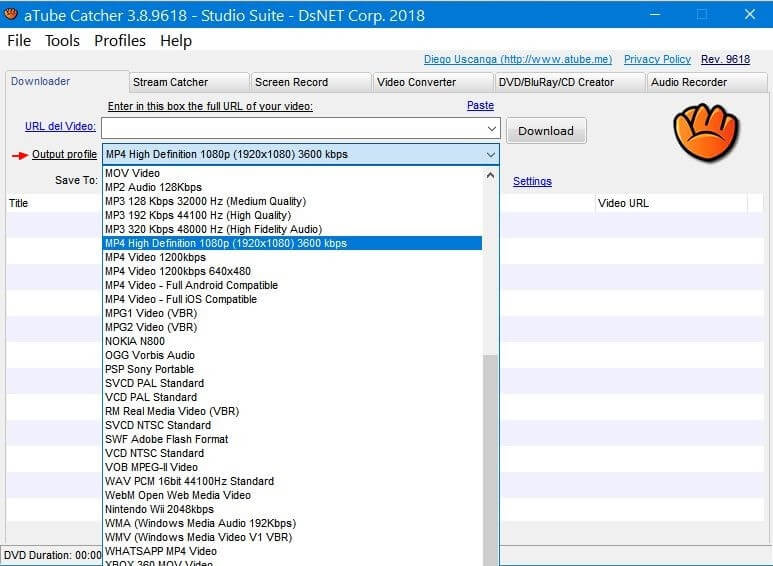The height and width of the screenshot is (566, 773).
Task: Select NOKIA N800 profile
Action: (x=292, y=341)
